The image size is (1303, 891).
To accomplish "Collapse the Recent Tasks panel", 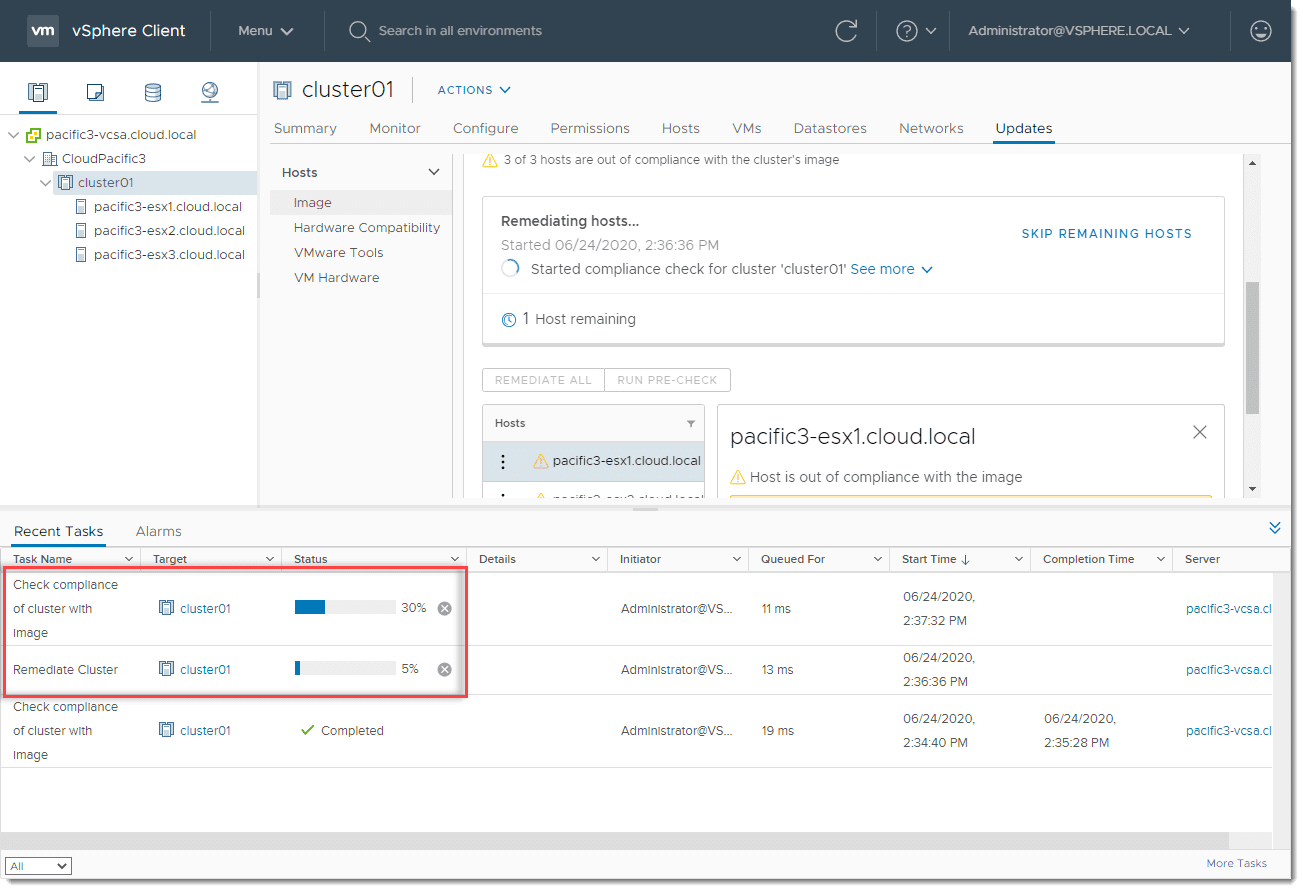I will (x=1275, y=527).
